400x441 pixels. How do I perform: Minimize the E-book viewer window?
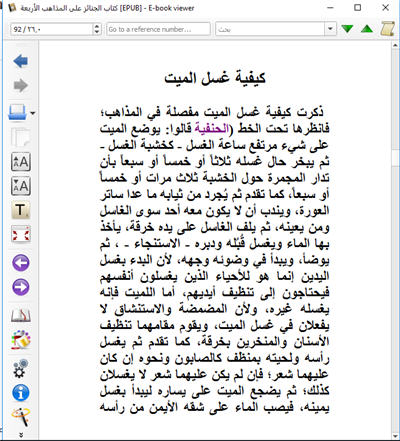[330, 7]
